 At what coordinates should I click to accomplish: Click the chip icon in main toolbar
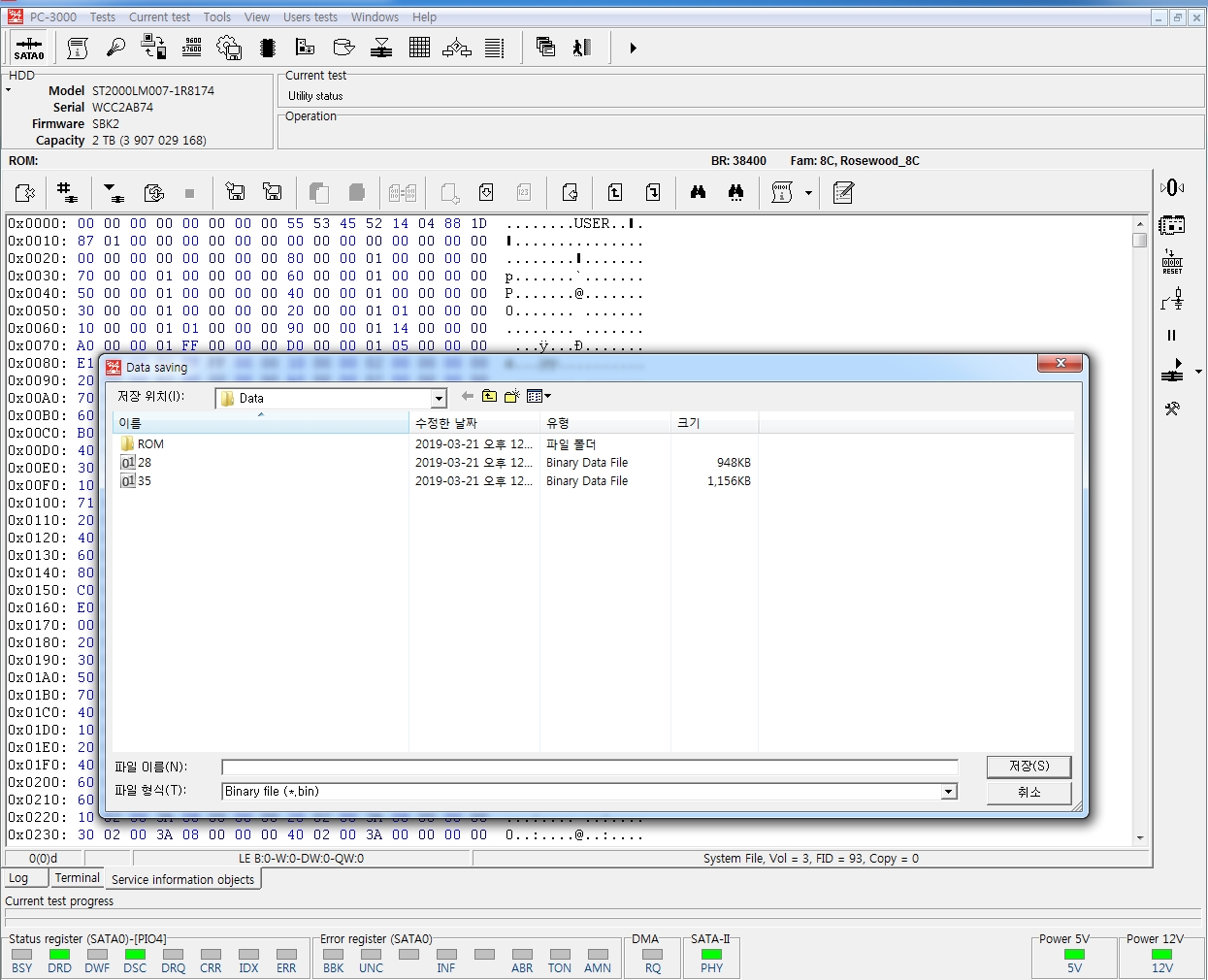(268, 48)
